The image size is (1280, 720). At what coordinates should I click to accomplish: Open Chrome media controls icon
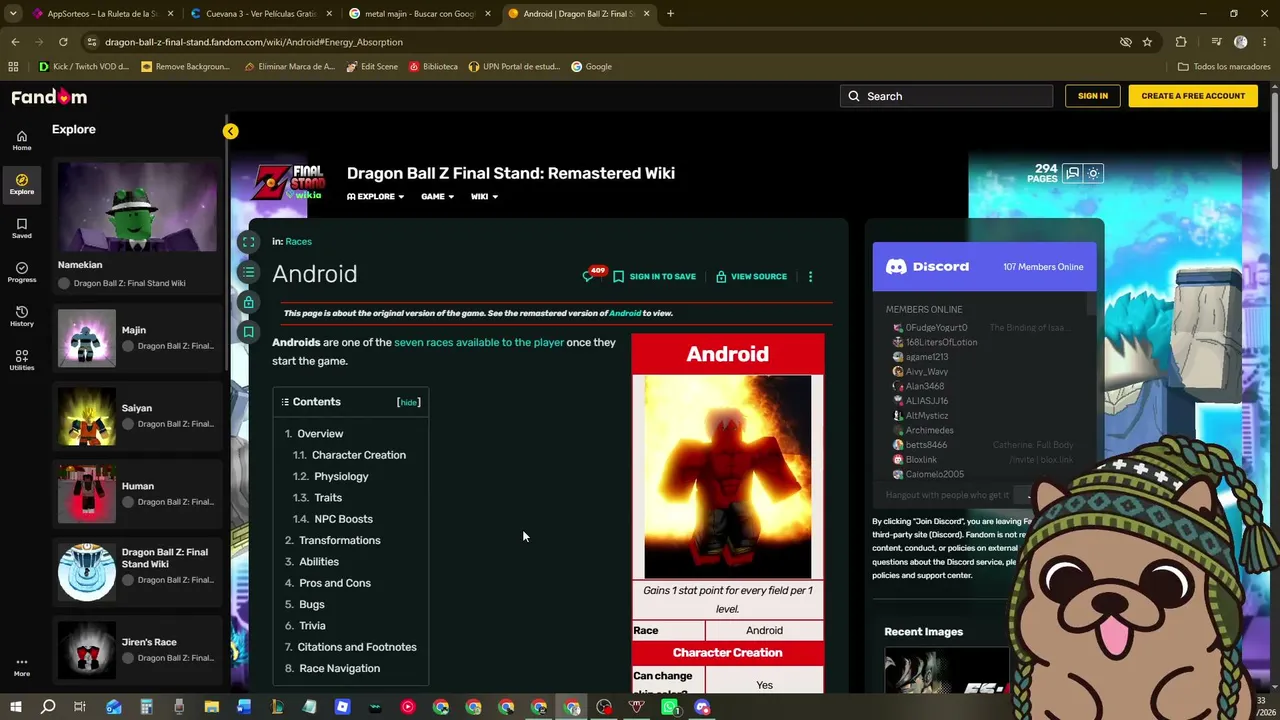click(1216, 42)
